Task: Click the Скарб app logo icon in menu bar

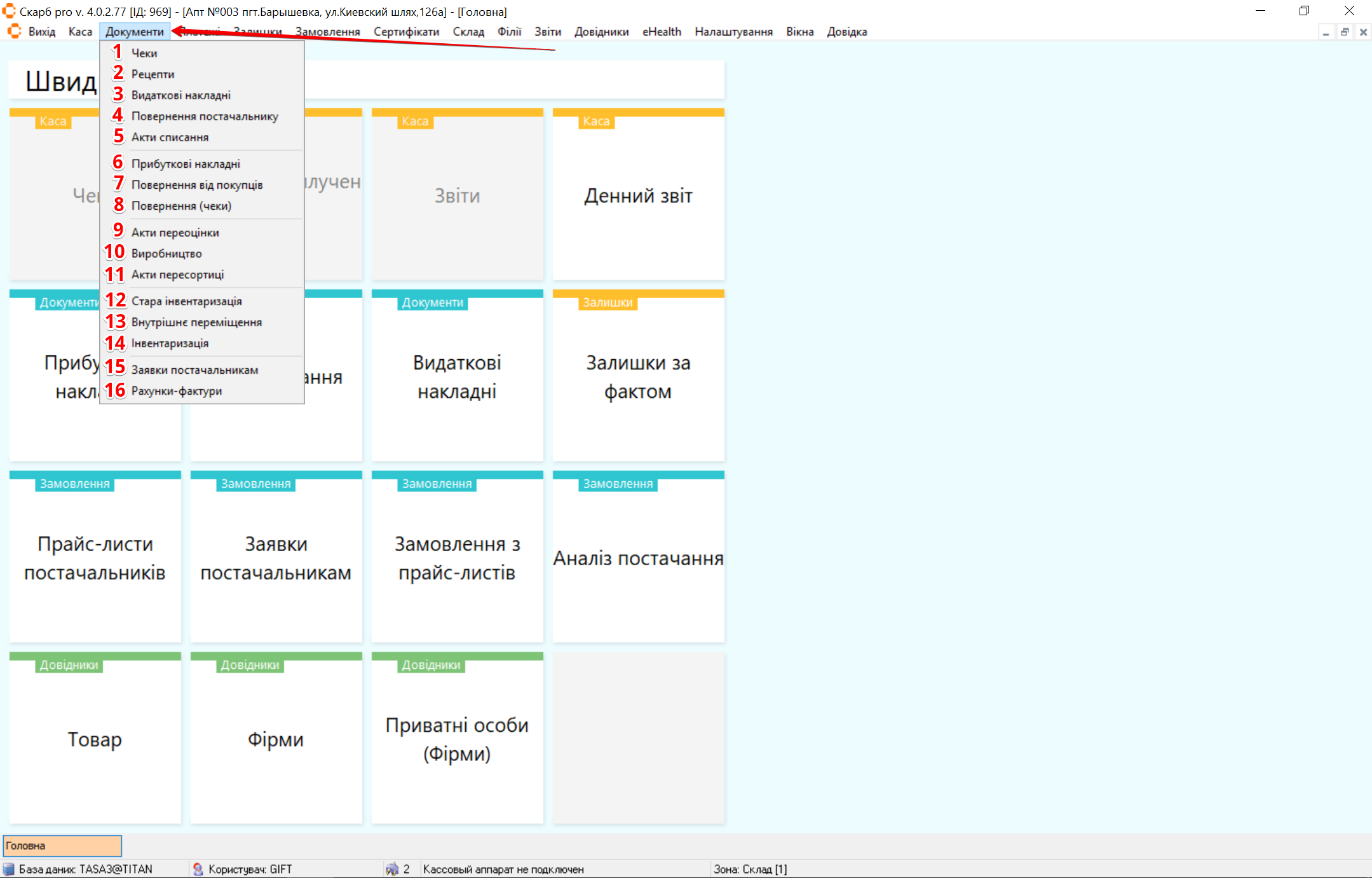Action: (x=14, y=31)
